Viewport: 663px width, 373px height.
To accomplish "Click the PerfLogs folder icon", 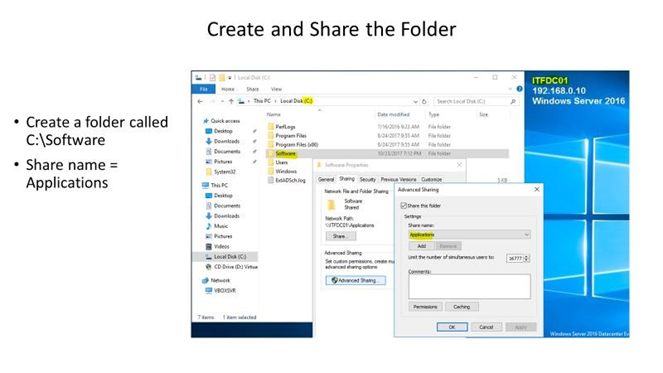I will click(271, 126).
